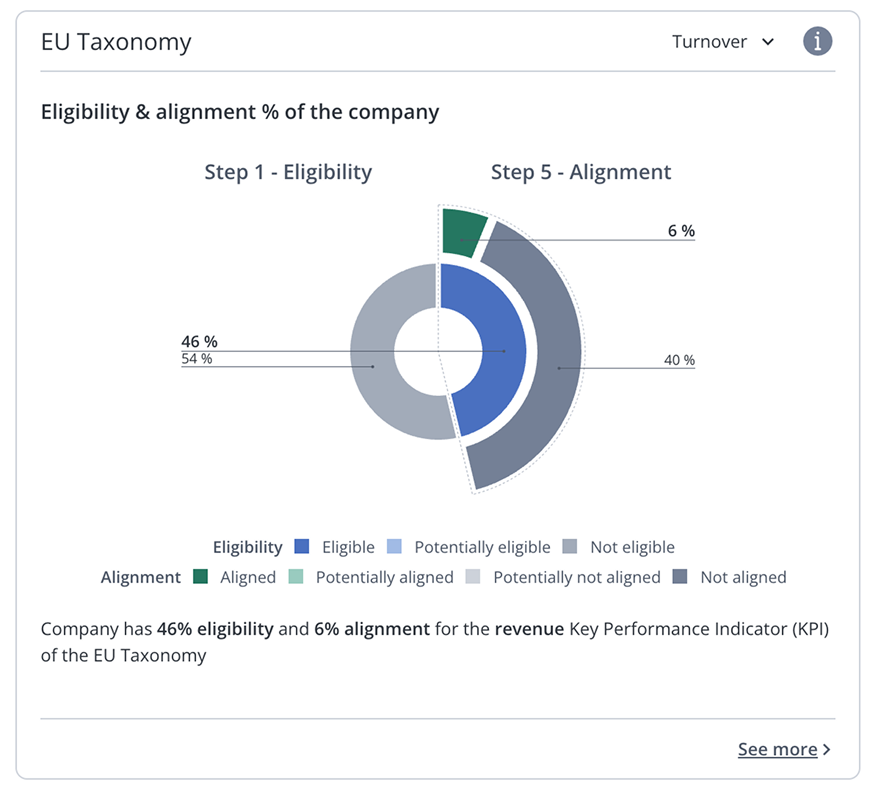Click the Not aligned legend swatch
Viewport: 873px width, 786px height.
(x=680, y=577)
